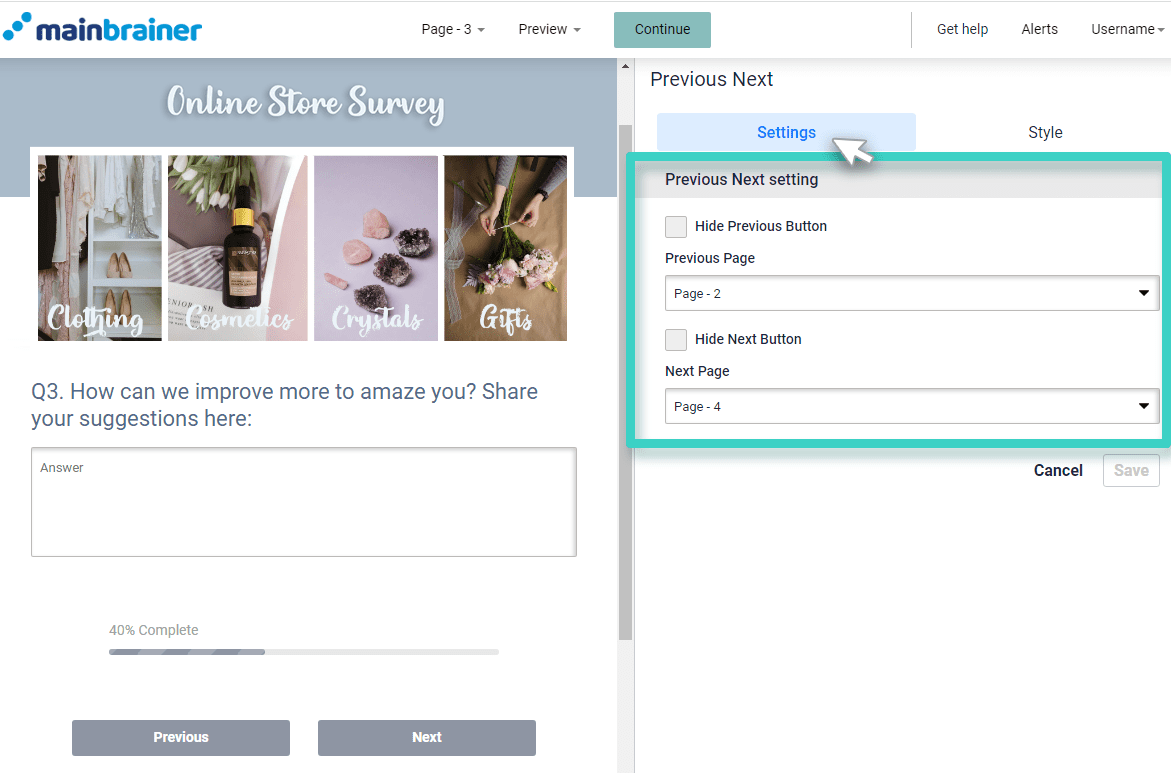1171x773 pixels.
Task: Open the Next Page selector showing Page - 4
Action: [x=911, y=406]
